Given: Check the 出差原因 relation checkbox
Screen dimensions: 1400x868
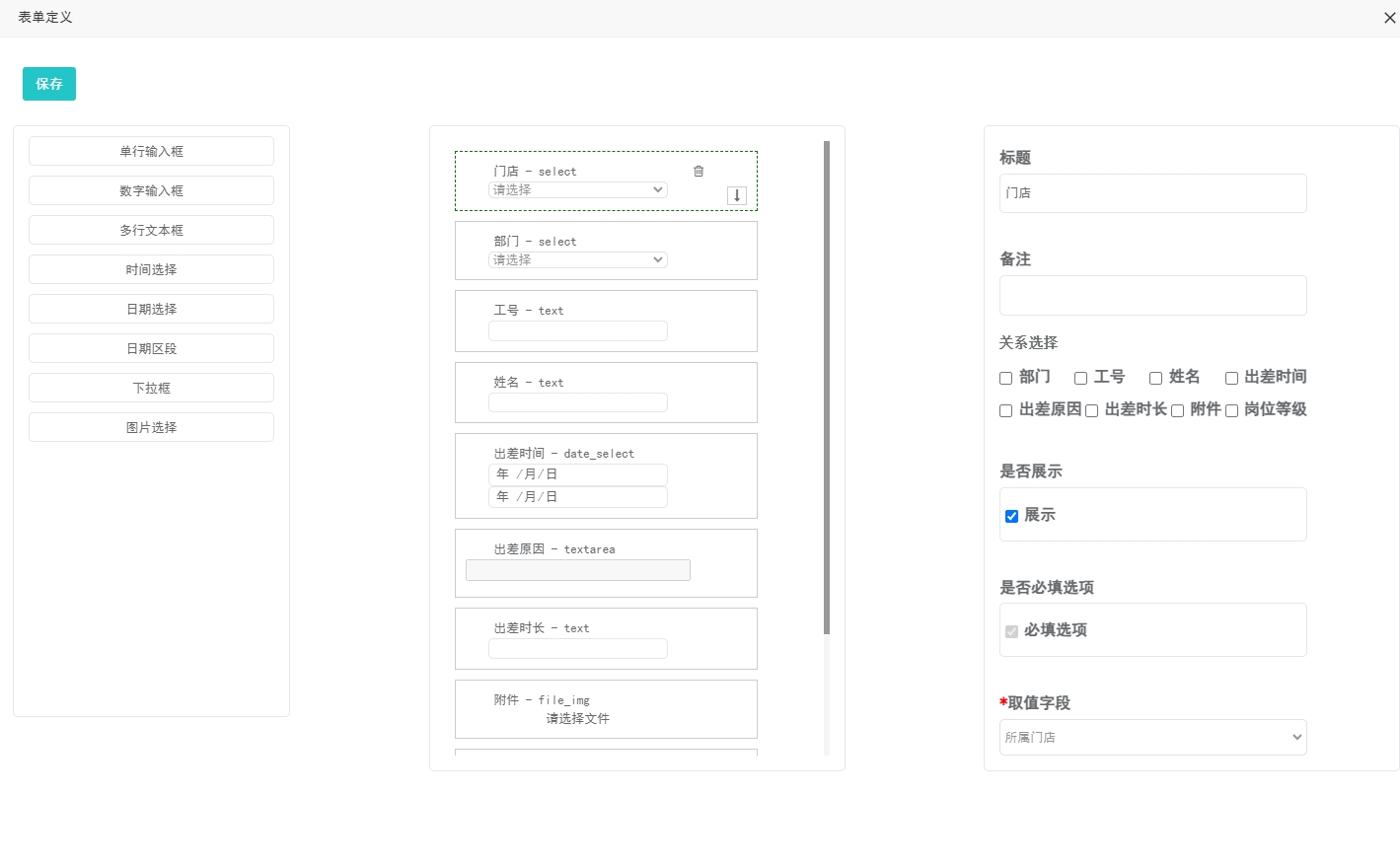Looking at the screenshot, I should [1006, 410].
